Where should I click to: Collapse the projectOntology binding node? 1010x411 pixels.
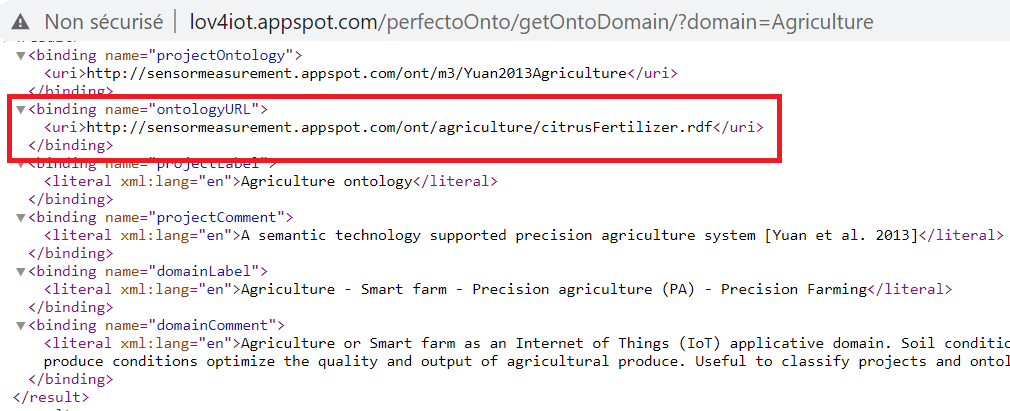pos(21,55)
